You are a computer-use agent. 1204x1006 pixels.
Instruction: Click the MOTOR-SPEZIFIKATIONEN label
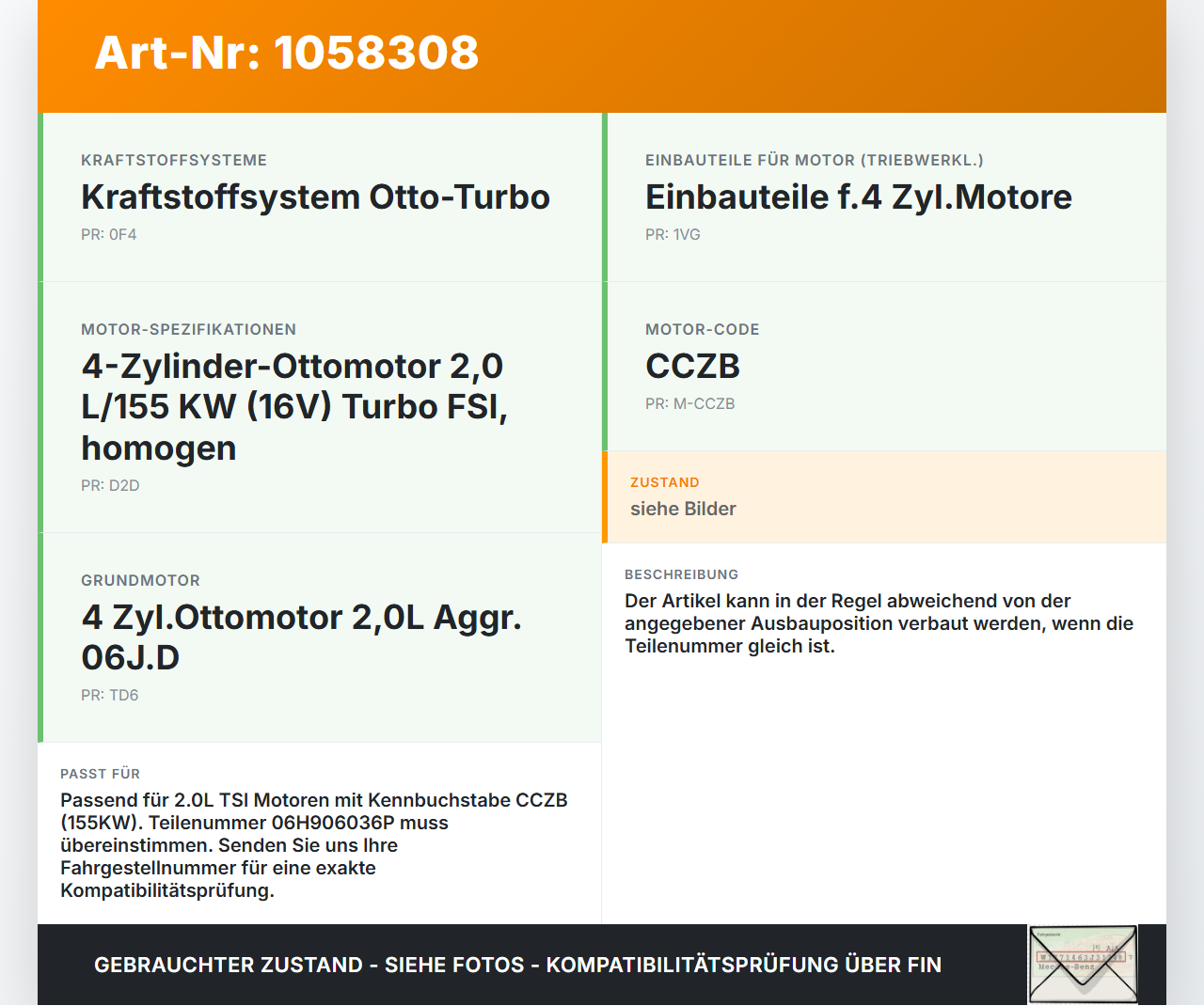(x=189, y=329)
